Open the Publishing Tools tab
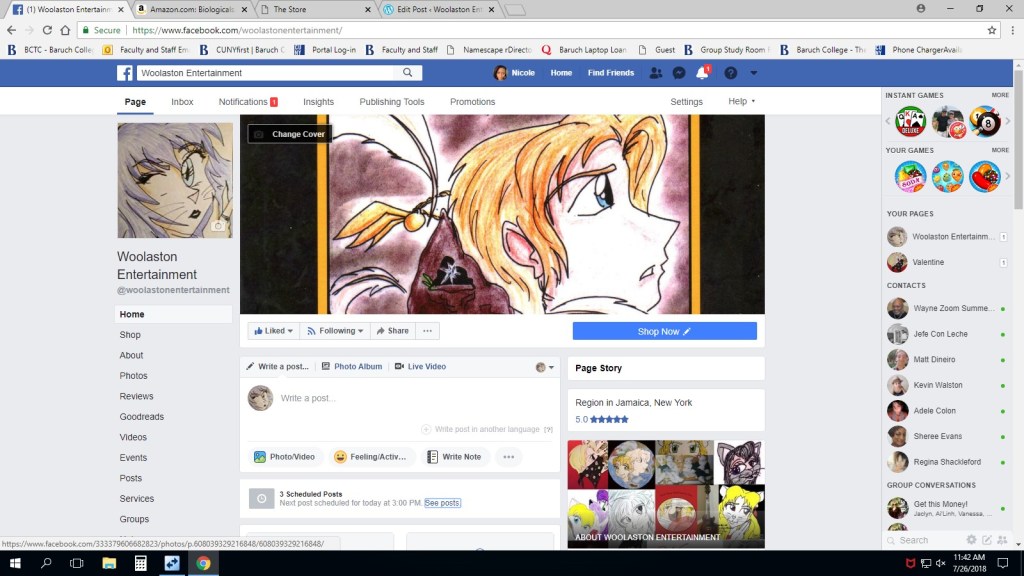This screenshot has height=576, width=1024. coord(392,102)
